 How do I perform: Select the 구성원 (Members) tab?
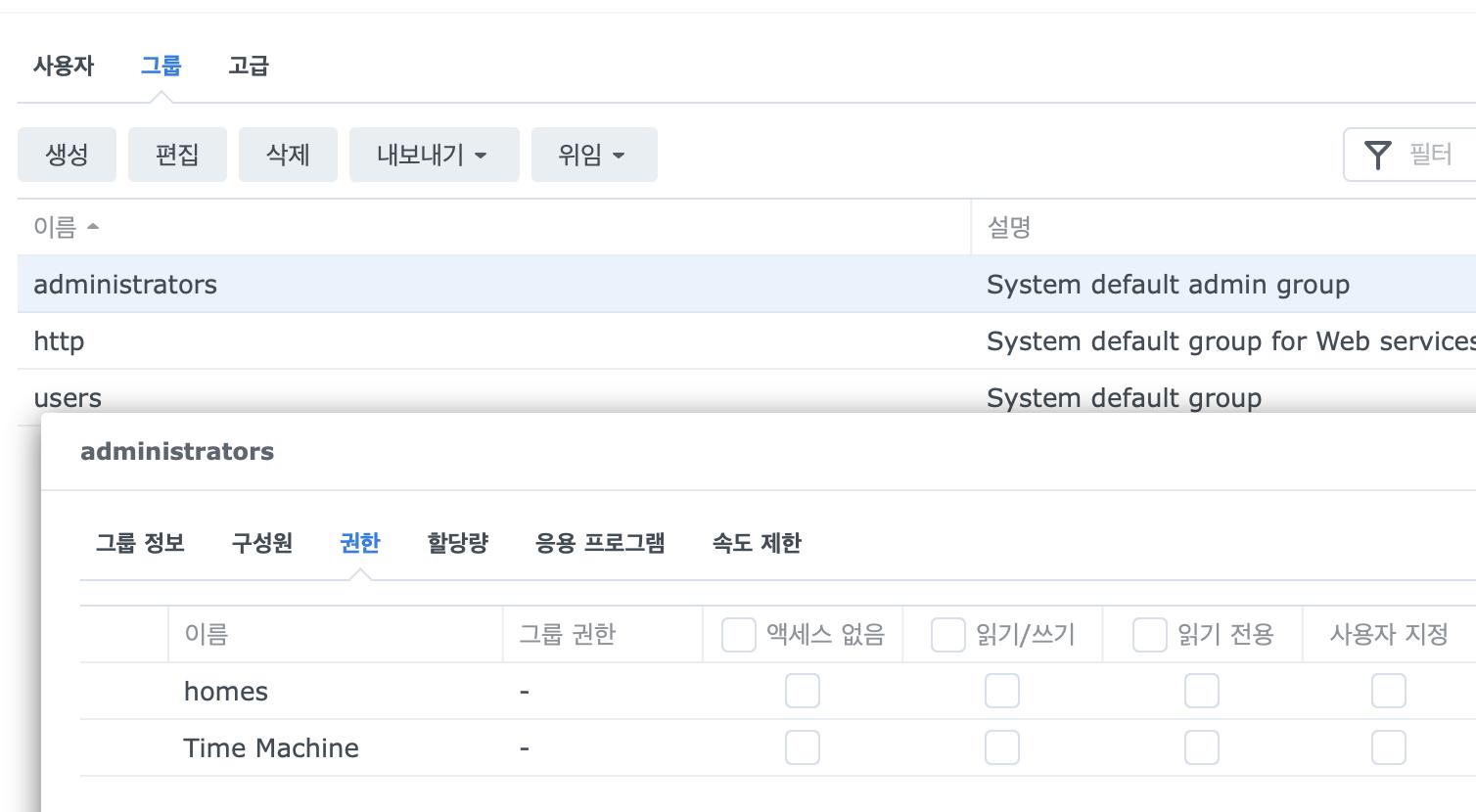[261, 543]
